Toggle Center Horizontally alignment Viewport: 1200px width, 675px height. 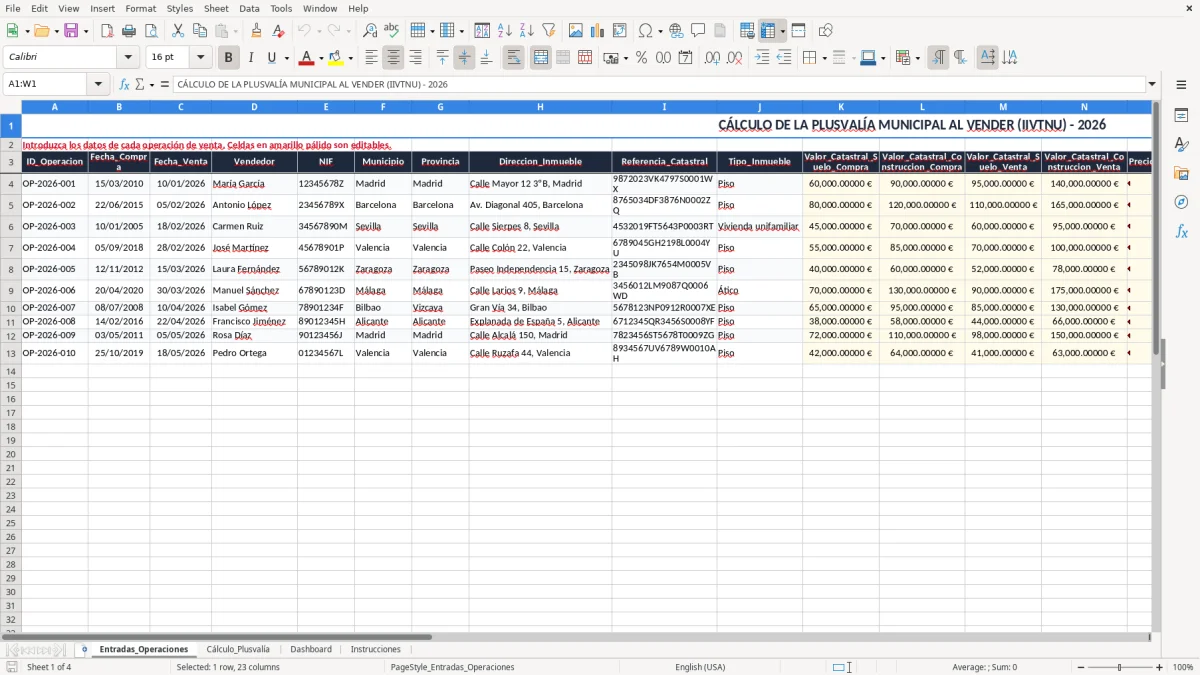click(393, 58)
